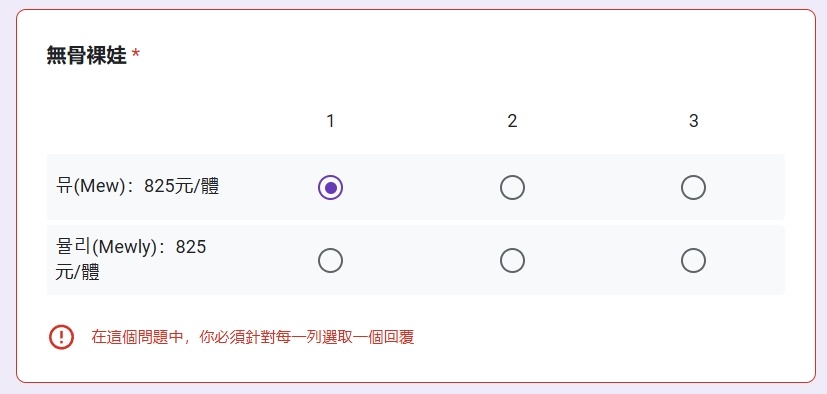Image resolution: width=827 pixels, height=394 pixels.
Task: Choose quantity 2 for 뮬리(Mewly)
Action: 512,261
